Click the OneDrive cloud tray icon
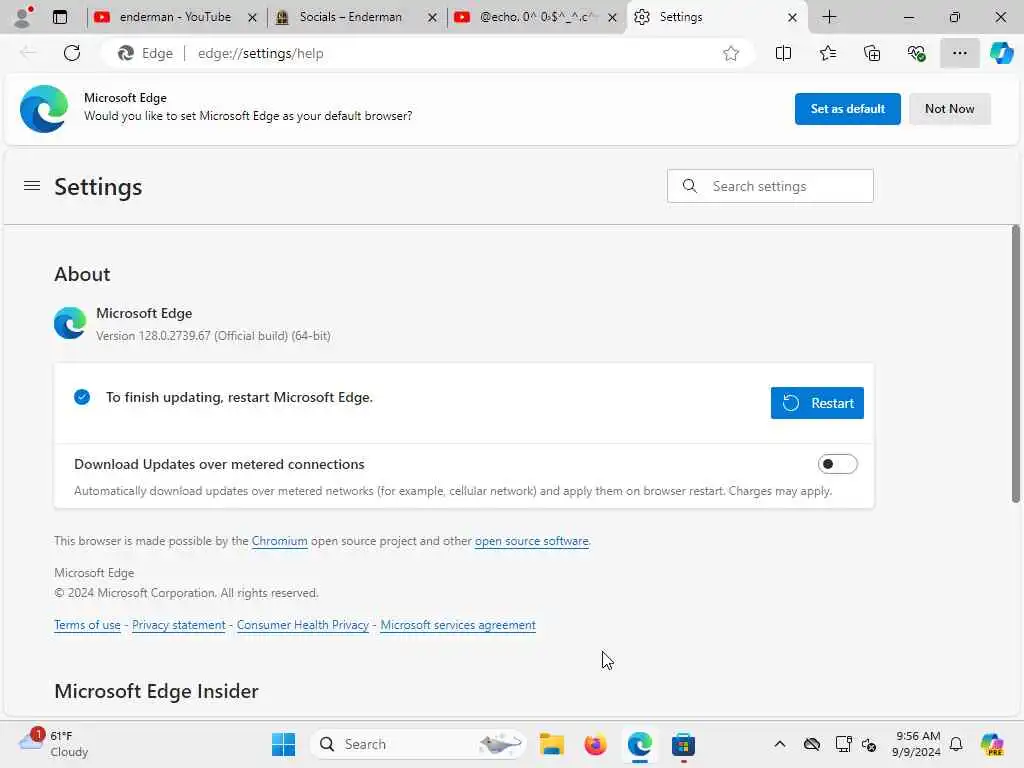 coord(812,744)
